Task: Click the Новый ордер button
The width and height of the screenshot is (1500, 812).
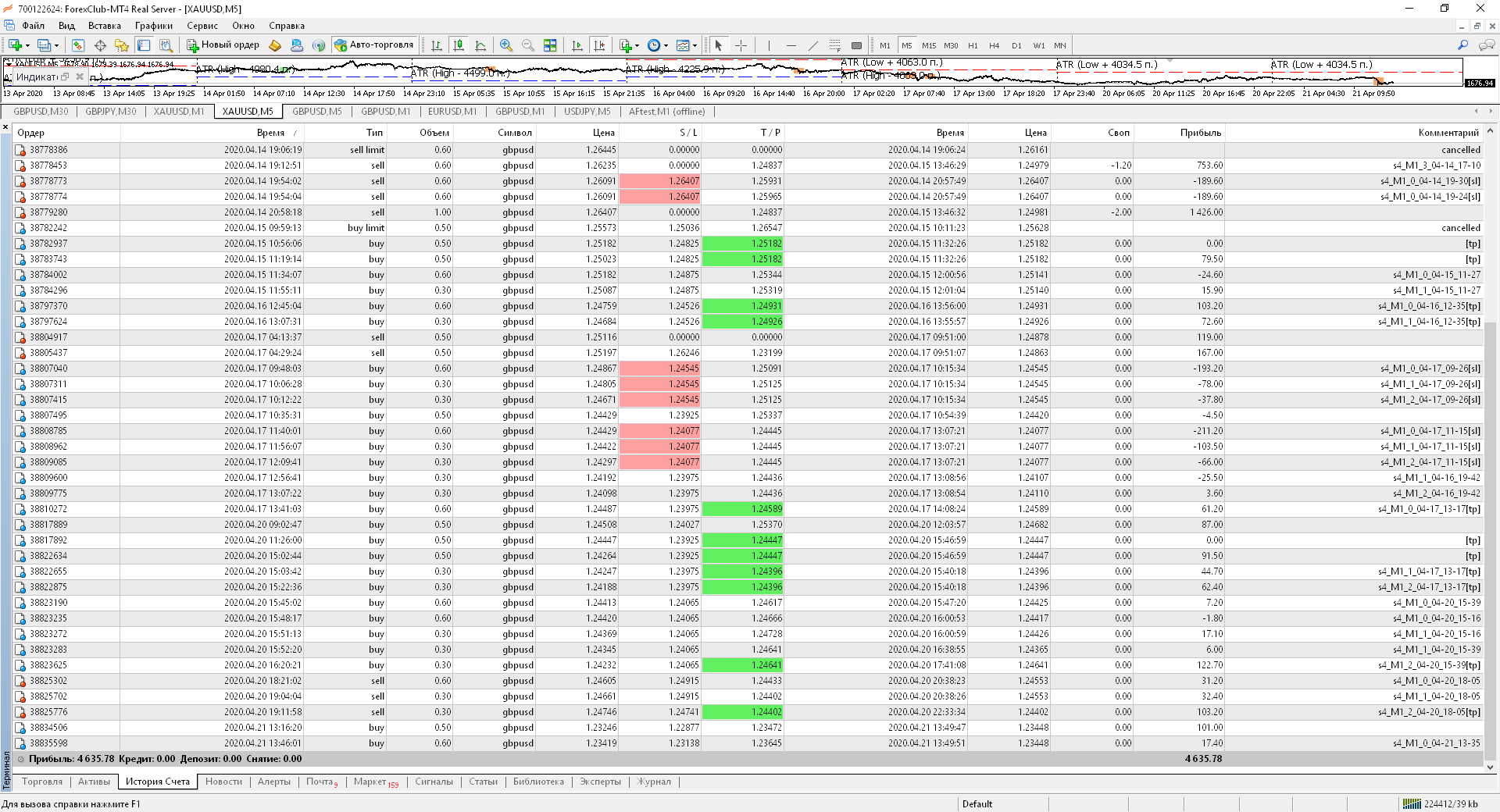Action: [223, 45]
